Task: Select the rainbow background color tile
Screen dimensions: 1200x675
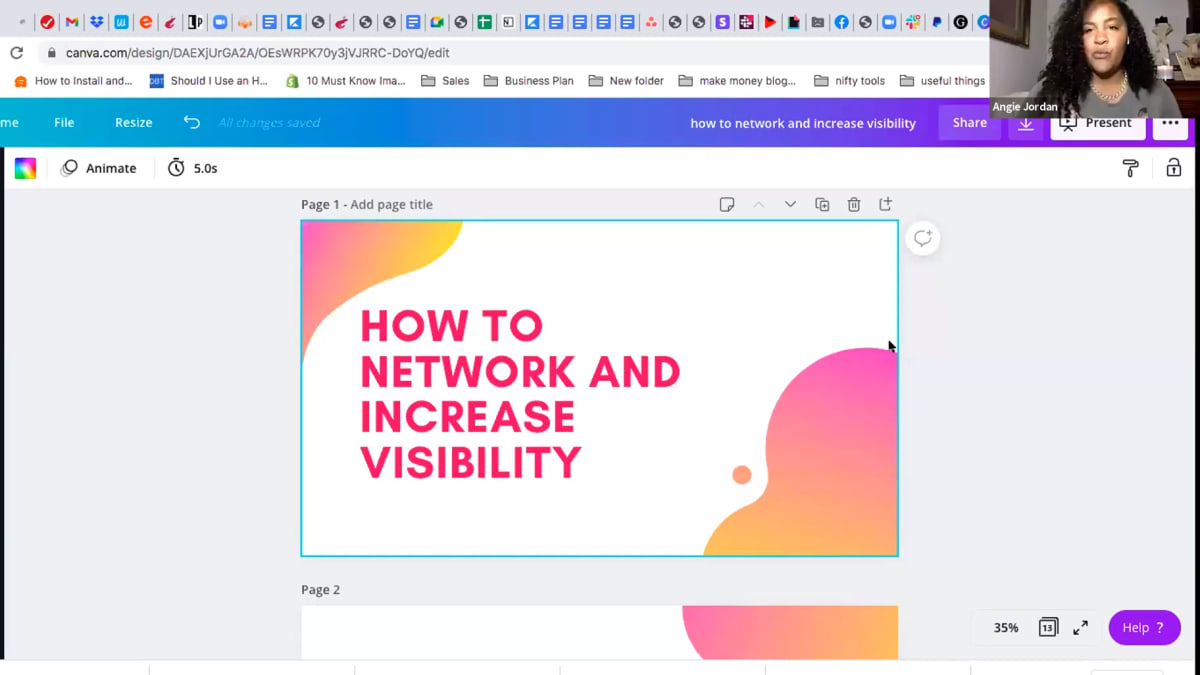Action: (x=25, y=167)
